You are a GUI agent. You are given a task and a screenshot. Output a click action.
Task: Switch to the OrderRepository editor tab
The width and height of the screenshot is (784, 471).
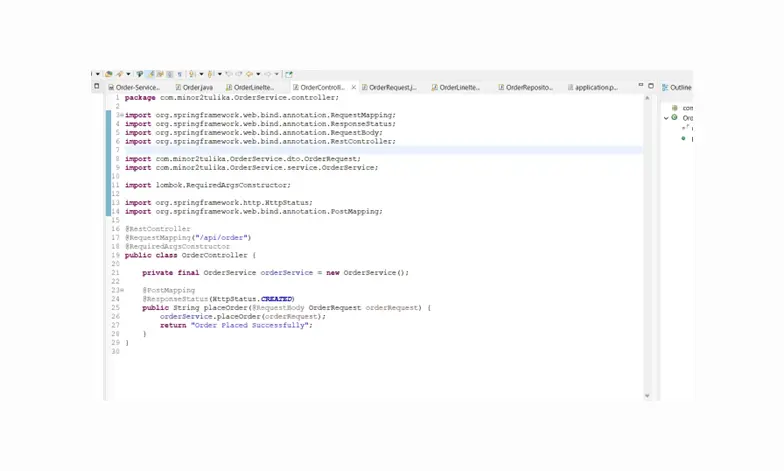click(x=528, y=88)
